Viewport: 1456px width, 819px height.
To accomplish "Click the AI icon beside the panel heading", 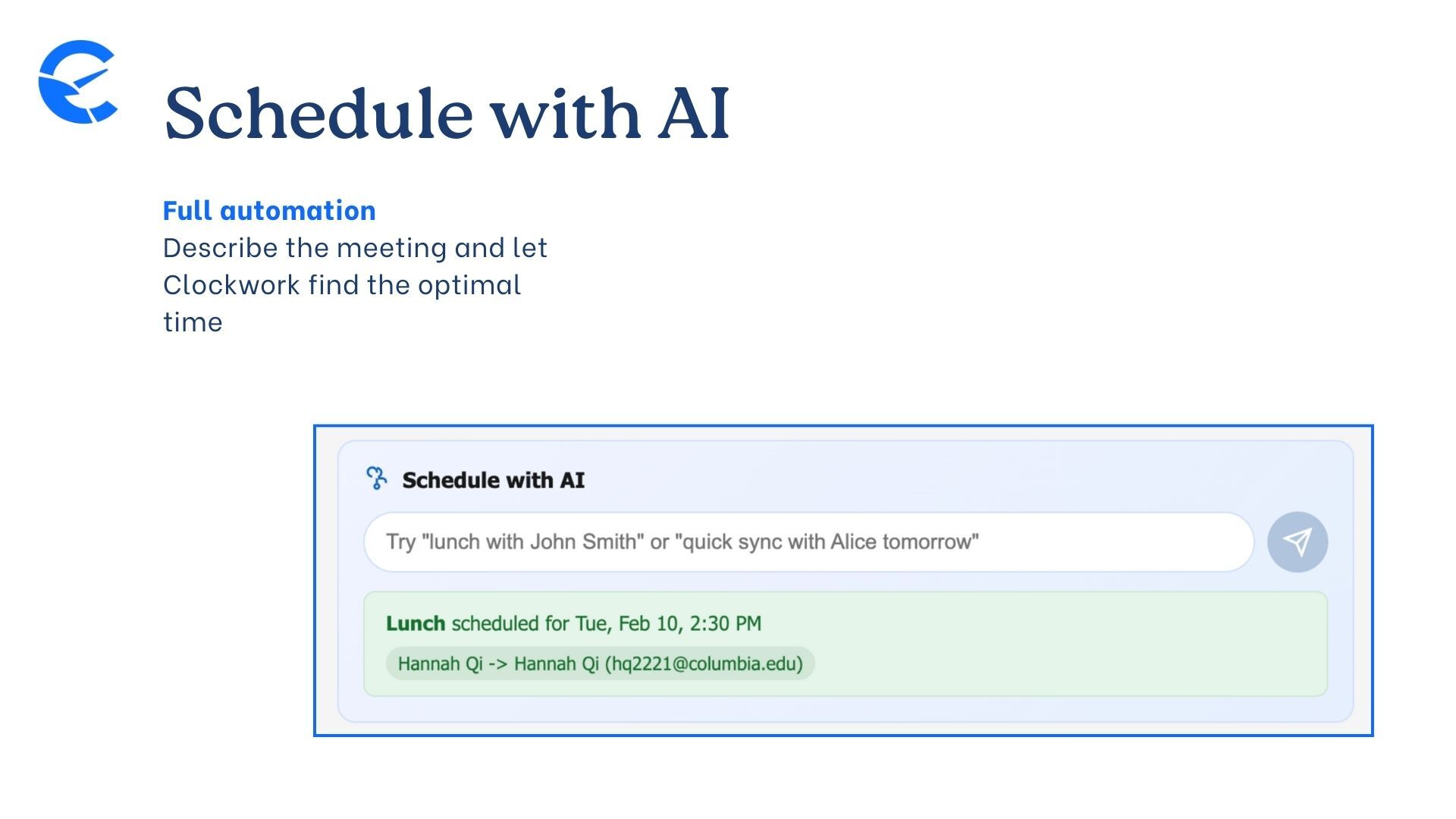I will (376, 479).
